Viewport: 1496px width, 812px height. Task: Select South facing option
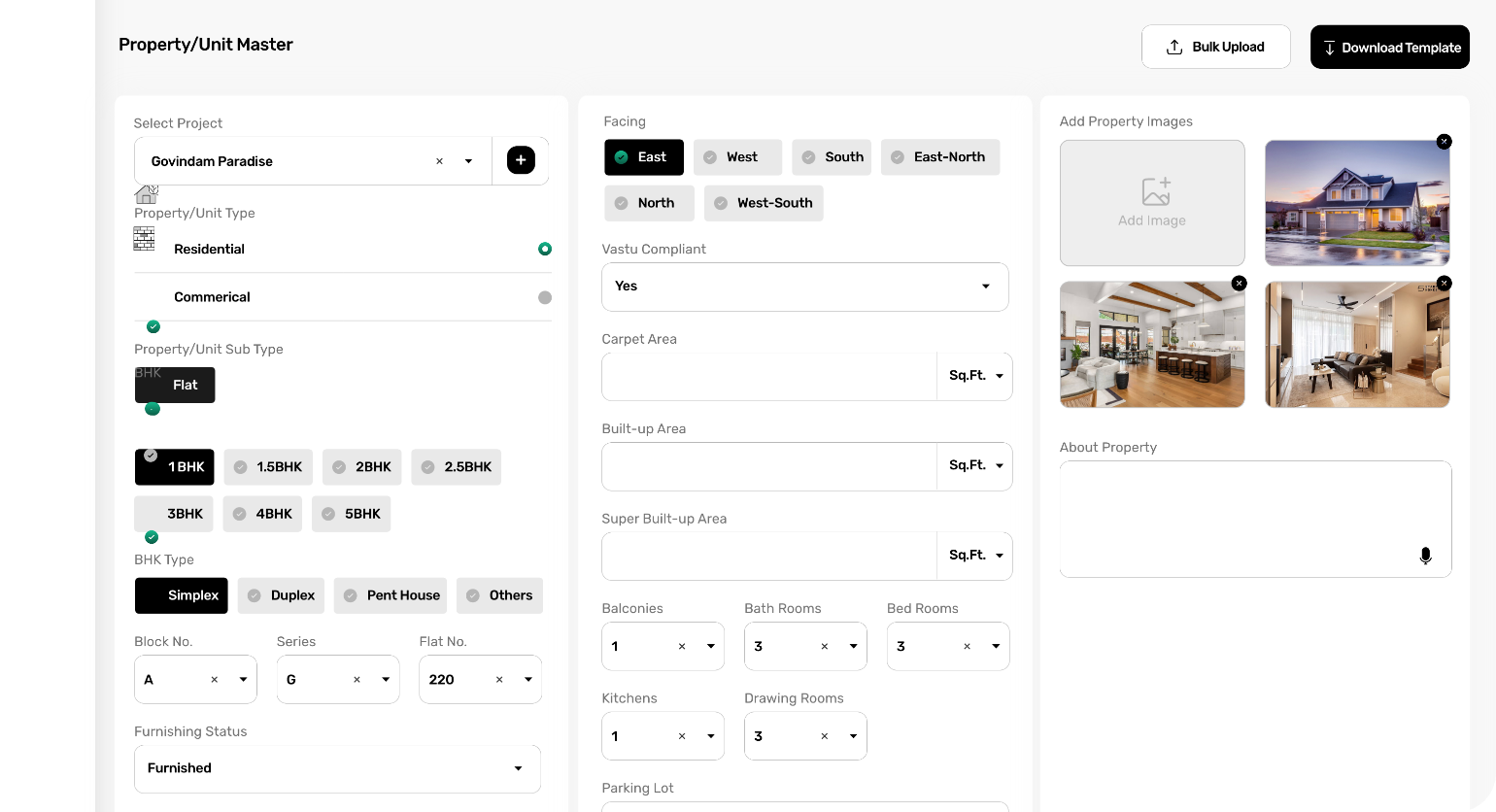[x=832, y=157]
